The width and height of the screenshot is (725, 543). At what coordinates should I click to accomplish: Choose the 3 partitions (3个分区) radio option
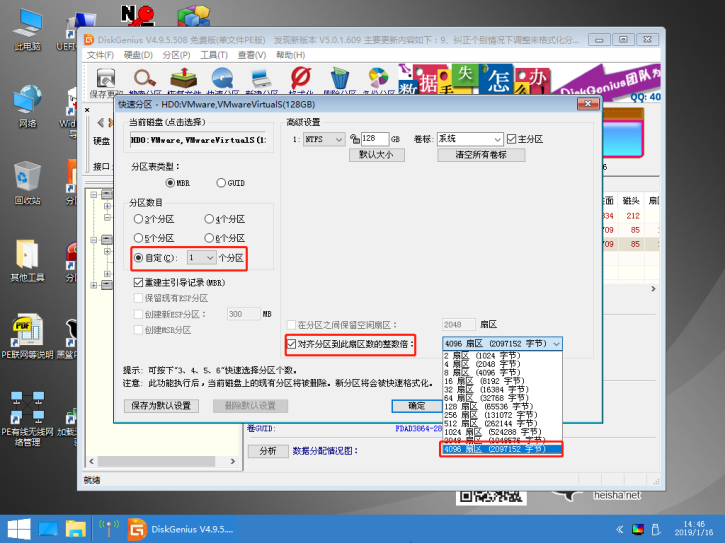pos(139,219)
